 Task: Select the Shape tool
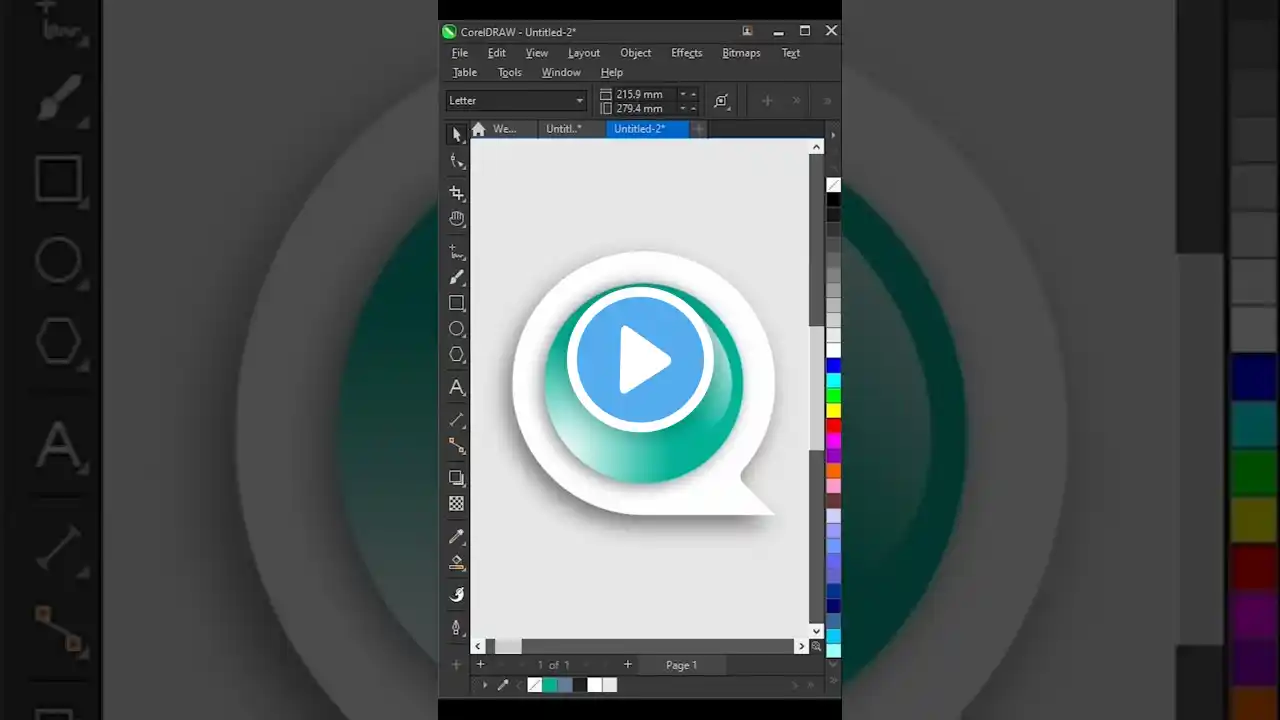tap(457, 161)
